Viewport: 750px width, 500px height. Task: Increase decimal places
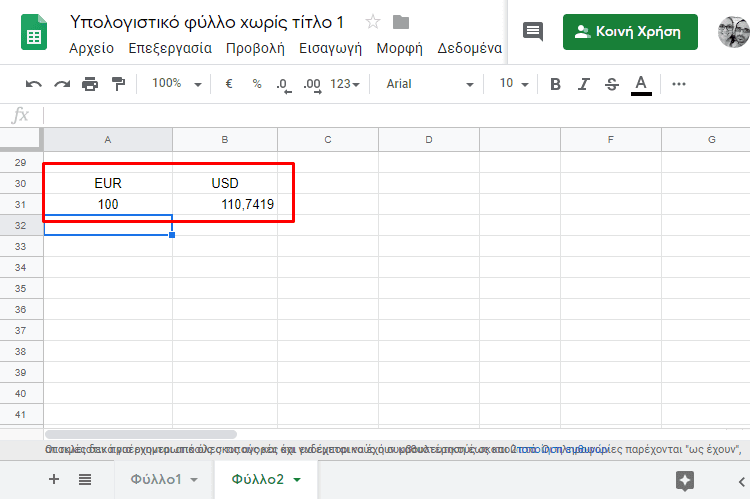[312, 85]
